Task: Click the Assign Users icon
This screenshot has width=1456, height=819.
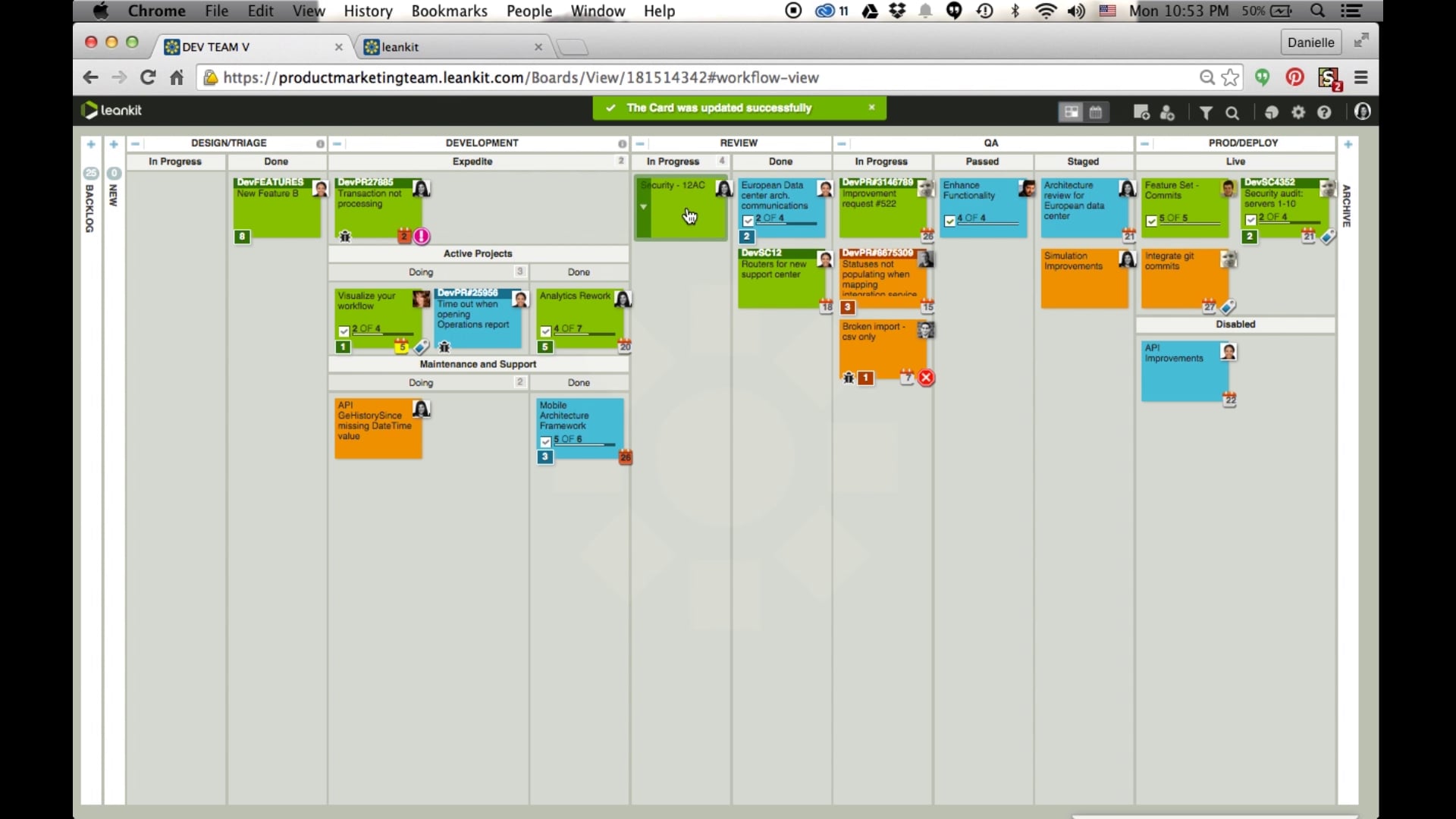Action: pyautogui.click(x=1168, y=112)
